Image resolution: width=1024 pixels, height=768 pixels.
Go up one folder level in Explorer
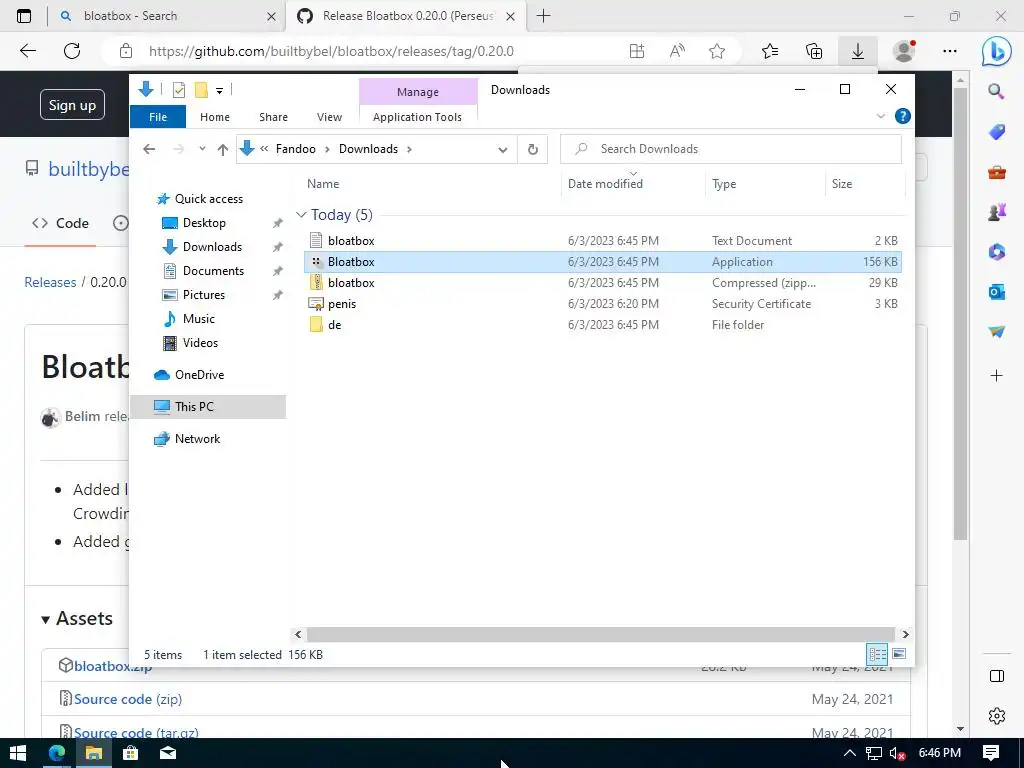(x=223, y=150)
